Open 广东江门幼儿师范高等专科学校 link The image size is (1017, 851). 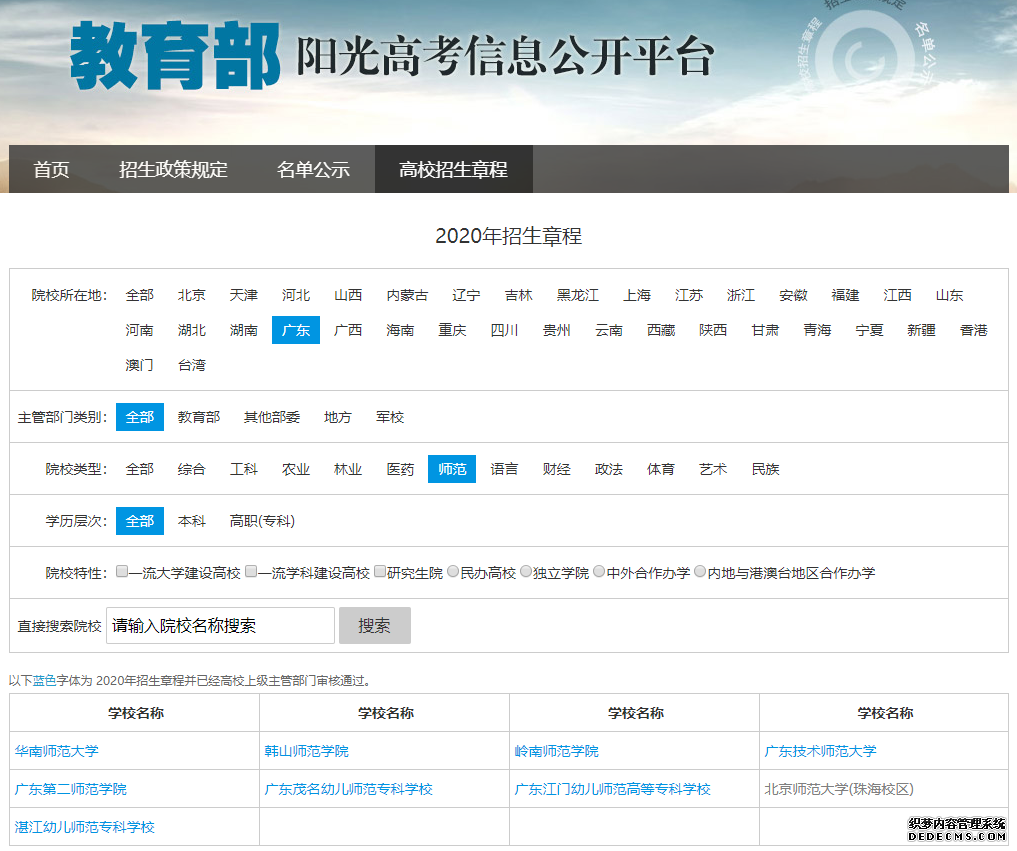612,789
